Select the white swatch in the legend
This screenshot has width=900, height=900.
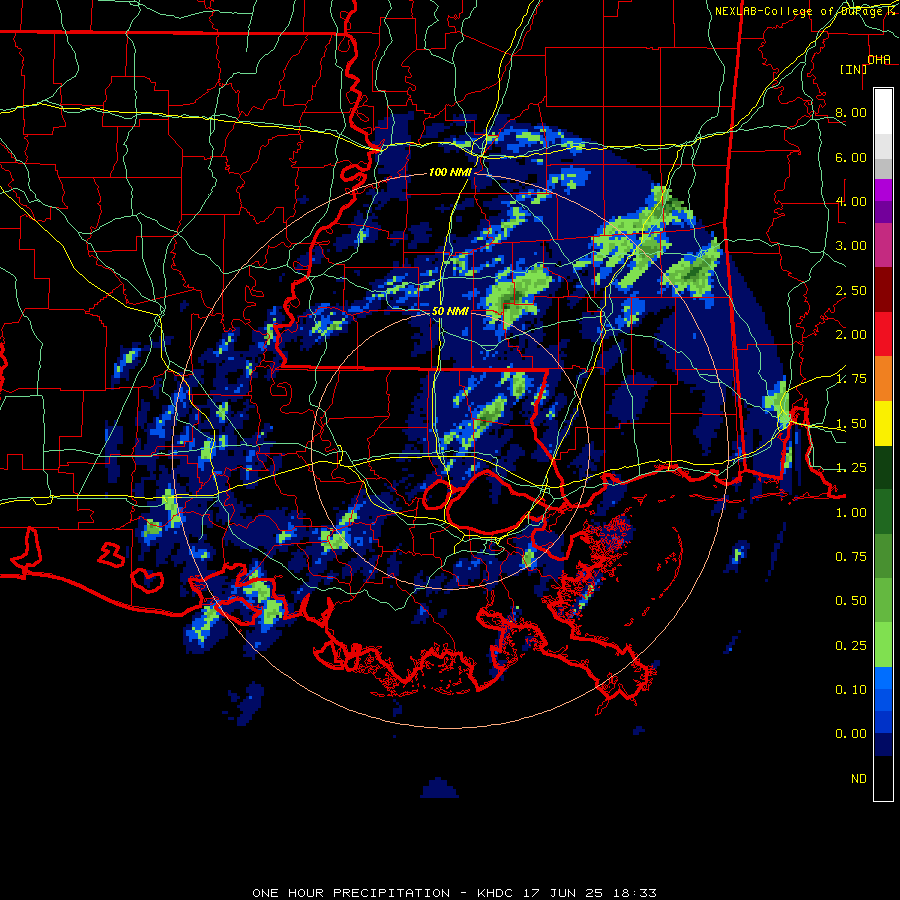tap(883, 112)
